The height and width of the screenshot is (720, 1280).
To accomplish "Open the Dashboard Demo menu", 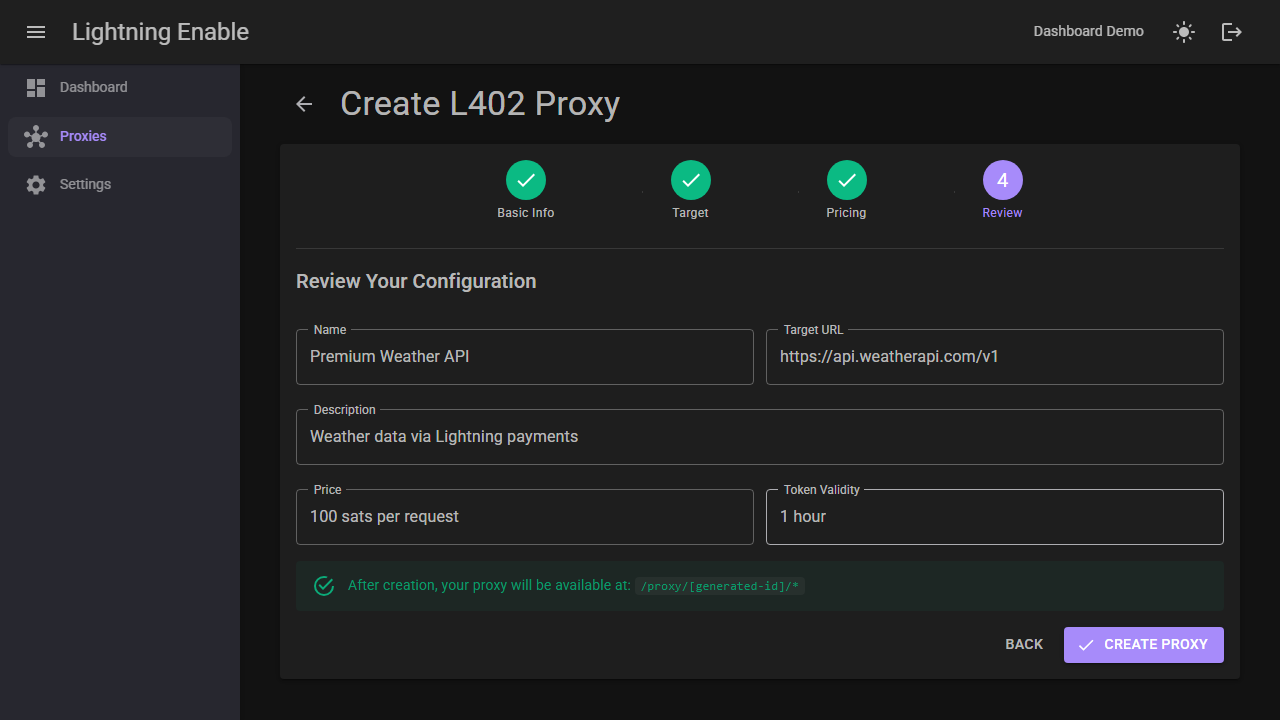I will point(1088,31).
